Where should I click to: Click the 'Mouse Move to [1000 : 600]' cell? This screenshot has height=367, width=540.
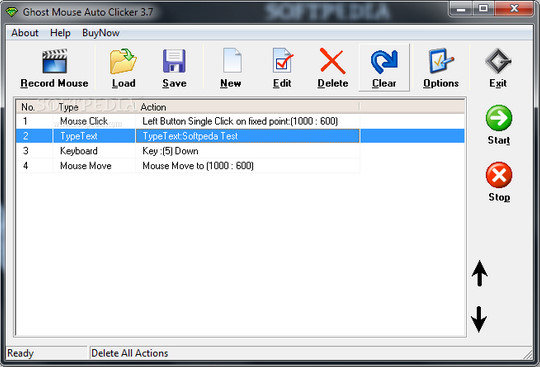tap(247, 166)
